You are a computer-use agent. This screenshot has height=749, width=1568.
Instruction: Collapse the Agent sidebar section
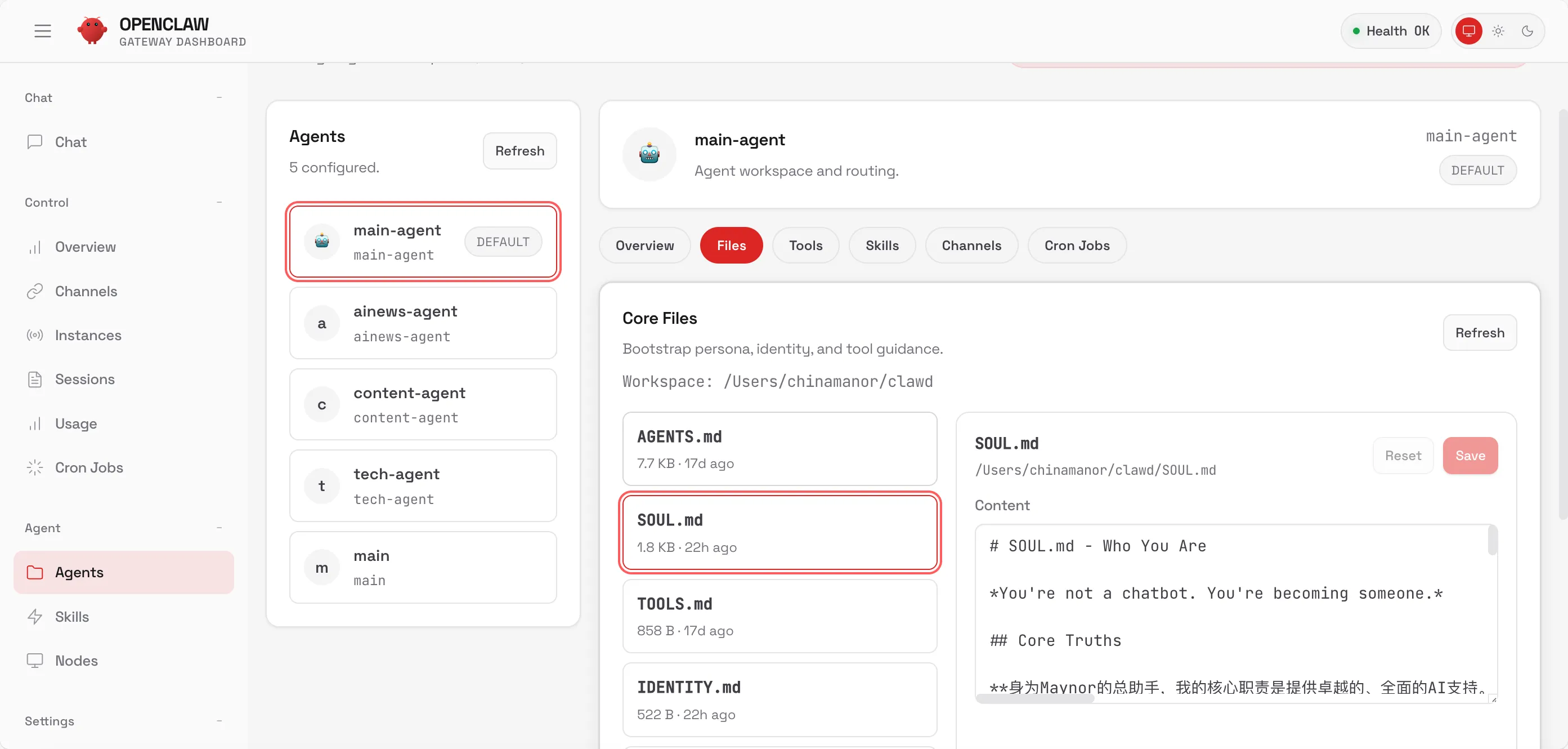coord(219,527)
